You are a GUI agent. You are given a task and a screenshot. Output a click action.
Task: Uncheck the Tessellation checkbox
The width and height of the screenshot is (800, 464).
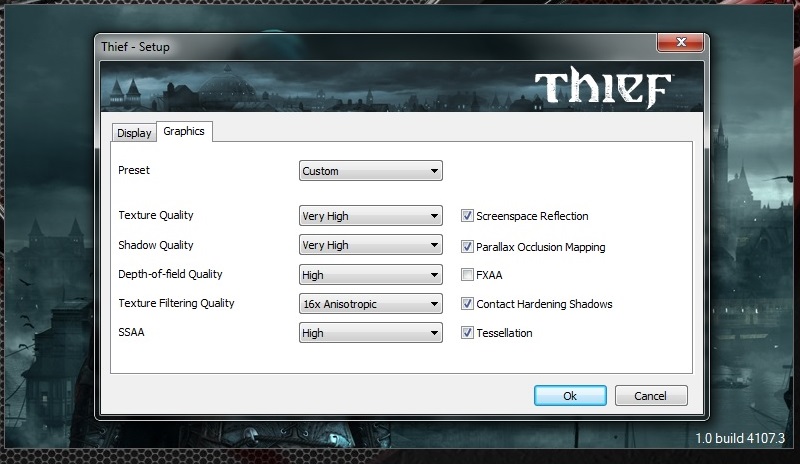(467, 333)
